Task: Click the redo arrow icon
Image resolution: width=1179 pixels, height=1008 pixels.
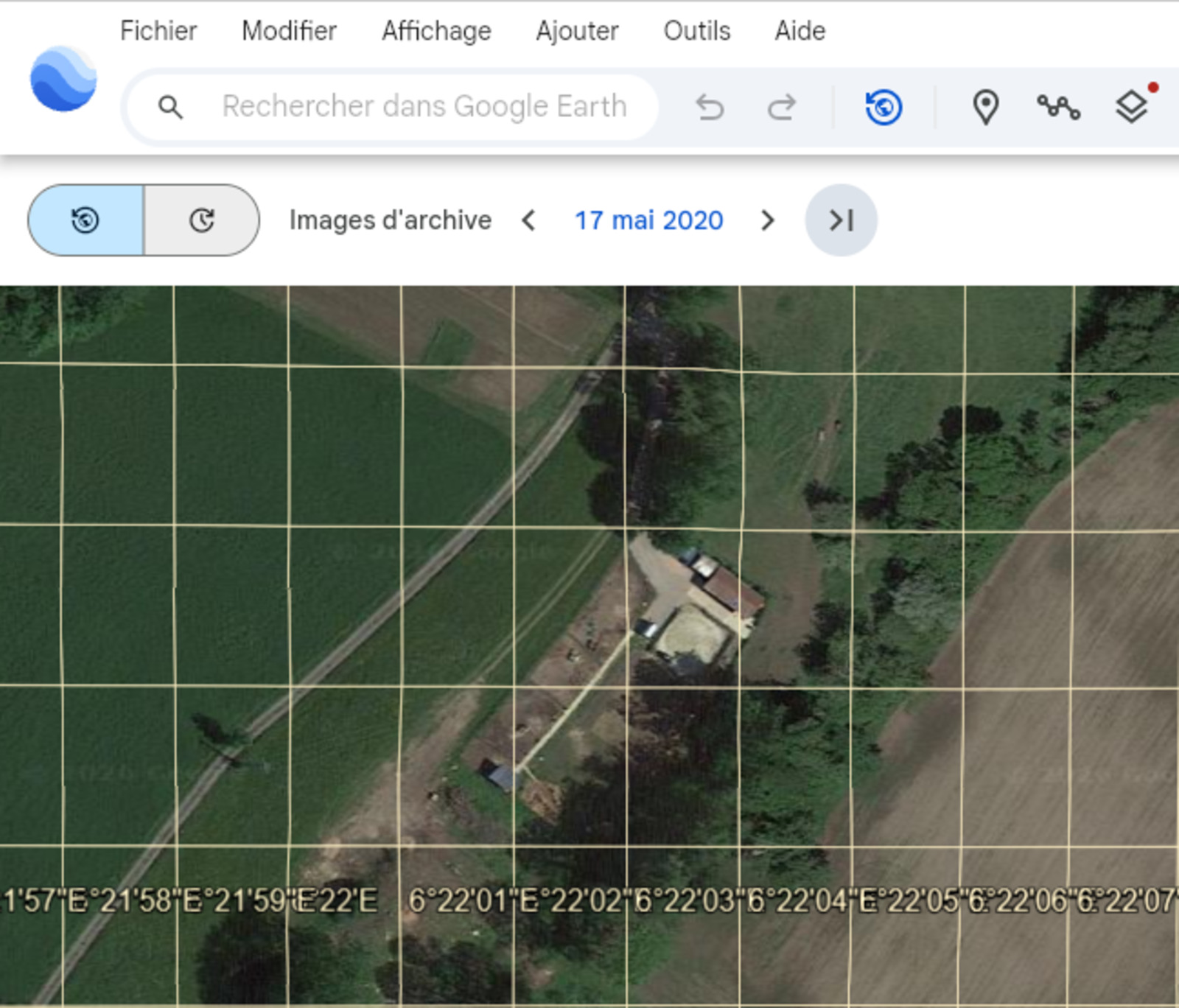Action: coord(781,108)
